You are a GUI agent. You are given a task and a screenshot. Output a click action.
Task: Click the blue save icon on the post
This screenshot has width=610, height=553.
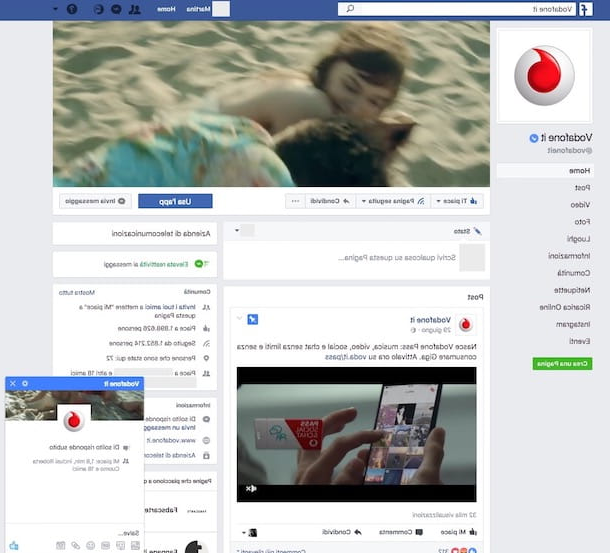click(x=252, y=320)
